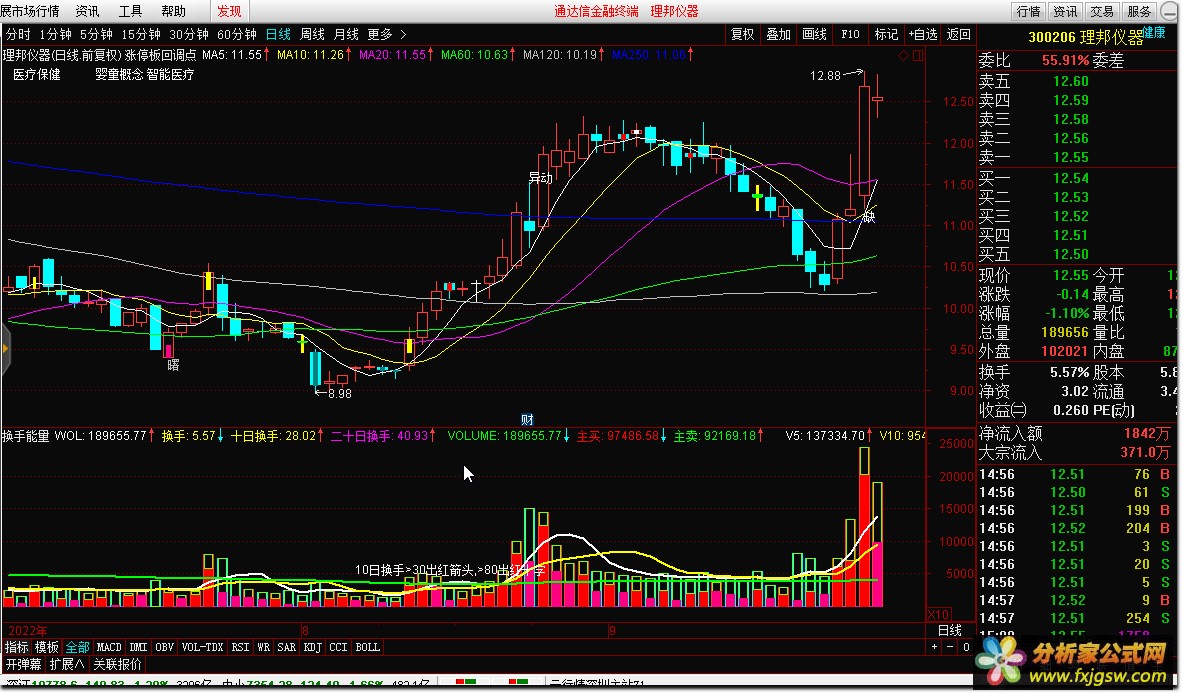1183x693 pixels.
Task: Expand the 扩展 panel
Action: coord(66,664)
